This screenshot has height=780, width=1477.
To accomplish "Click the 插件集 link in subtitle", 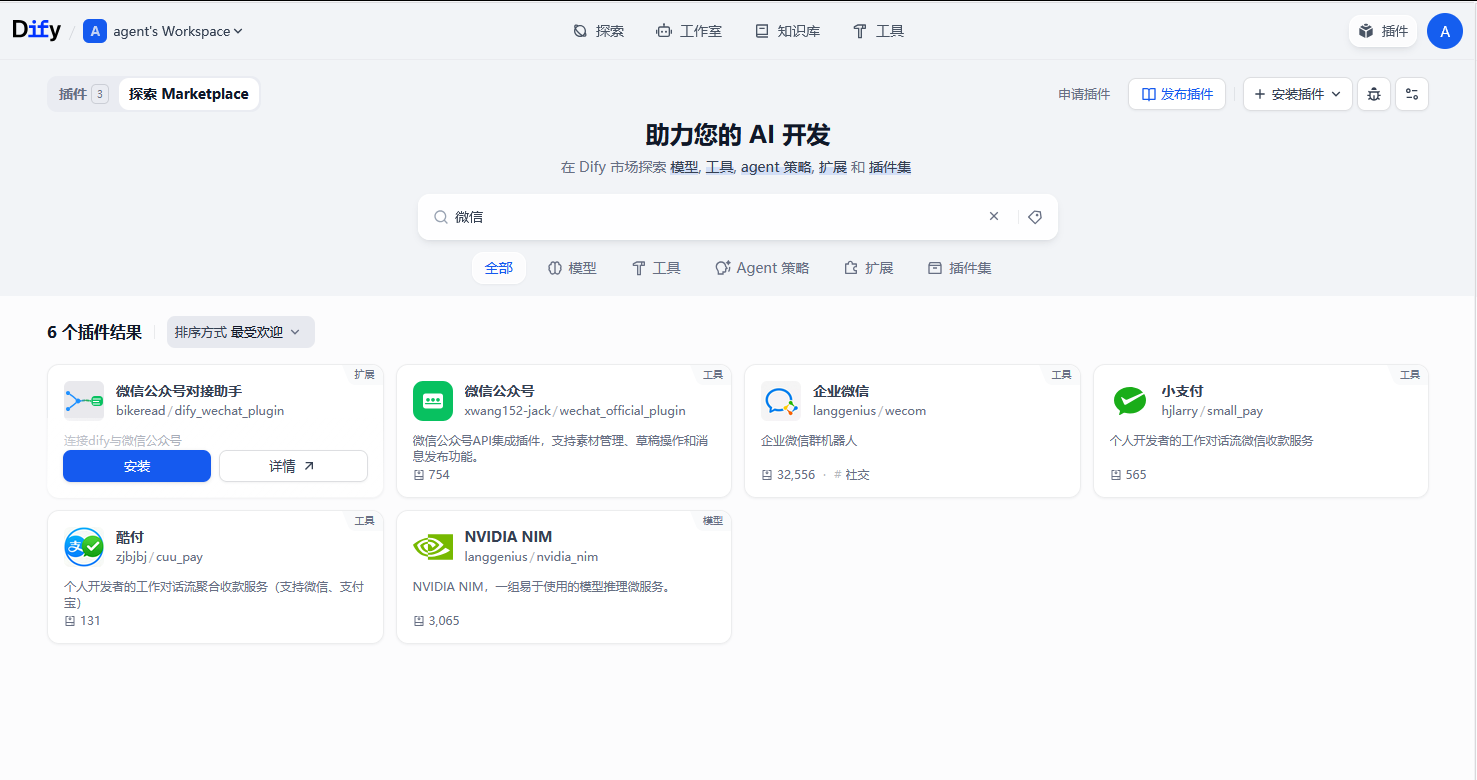I will (890, 167).
